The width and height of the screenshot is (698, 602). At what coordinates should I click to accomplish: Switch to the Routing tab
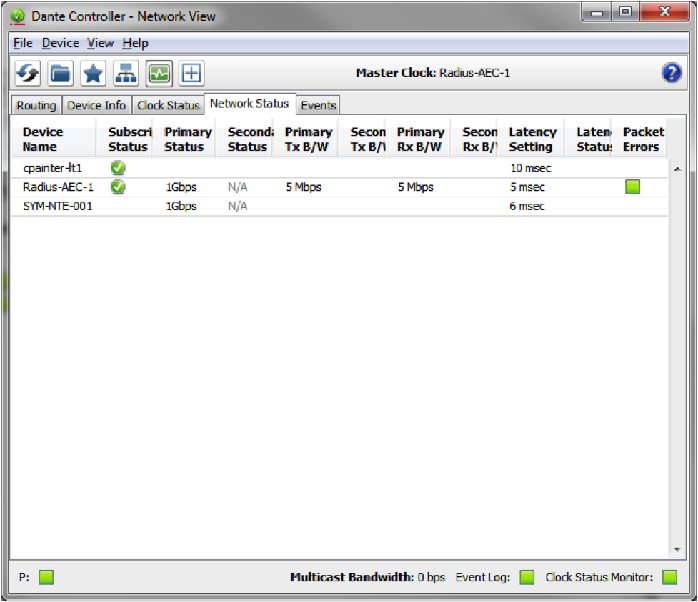36,105
